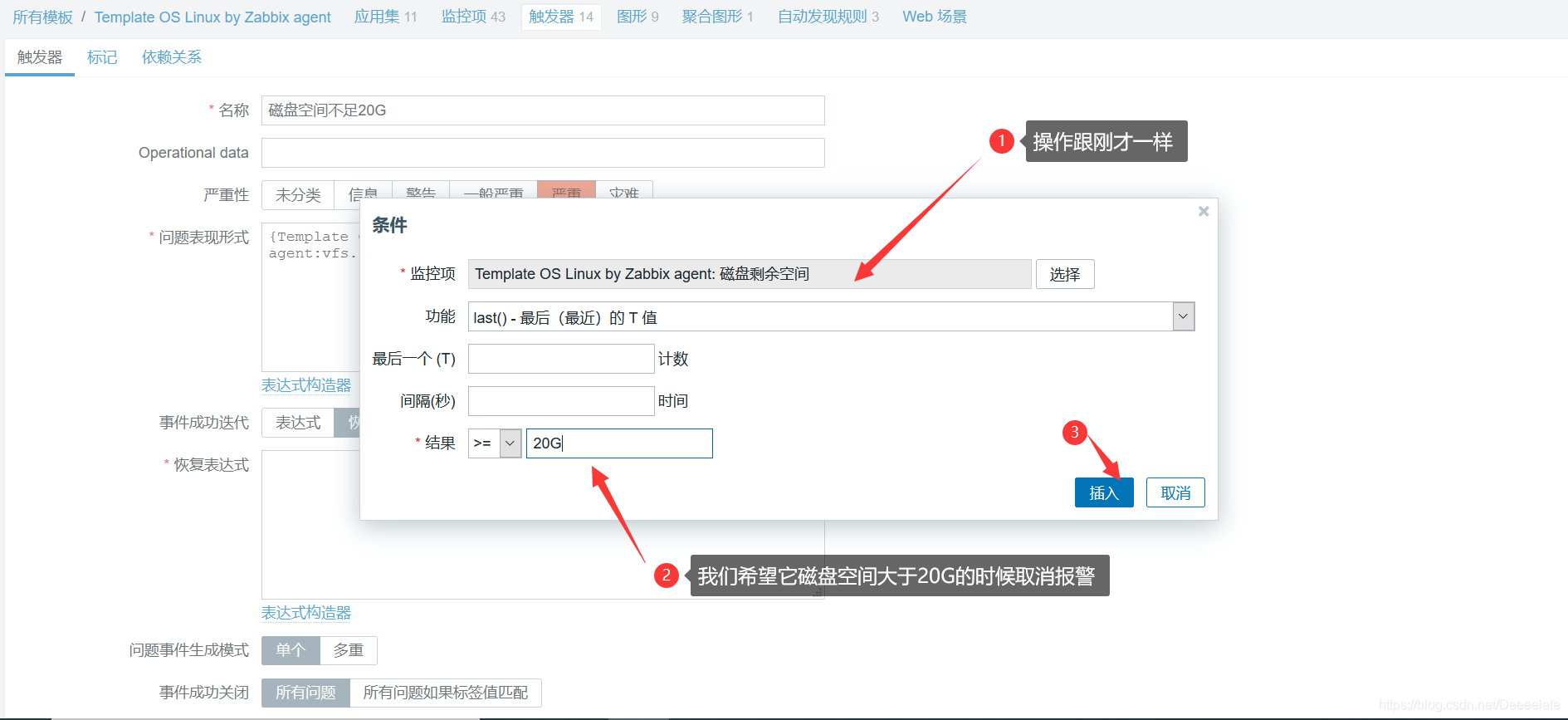Viewport: 1568px width, 720px height.
Task: Set severity to 未分类
Action: click(x=298, y=194)
